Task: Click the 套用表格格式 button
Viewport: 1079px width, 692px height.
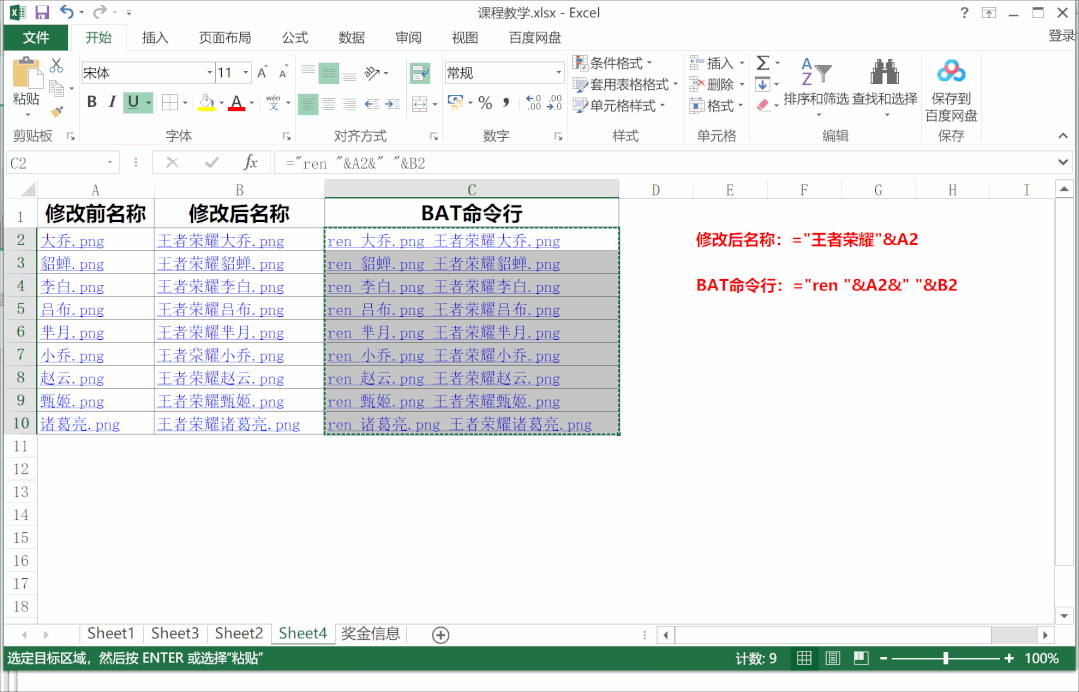Action: coord(620,84)
